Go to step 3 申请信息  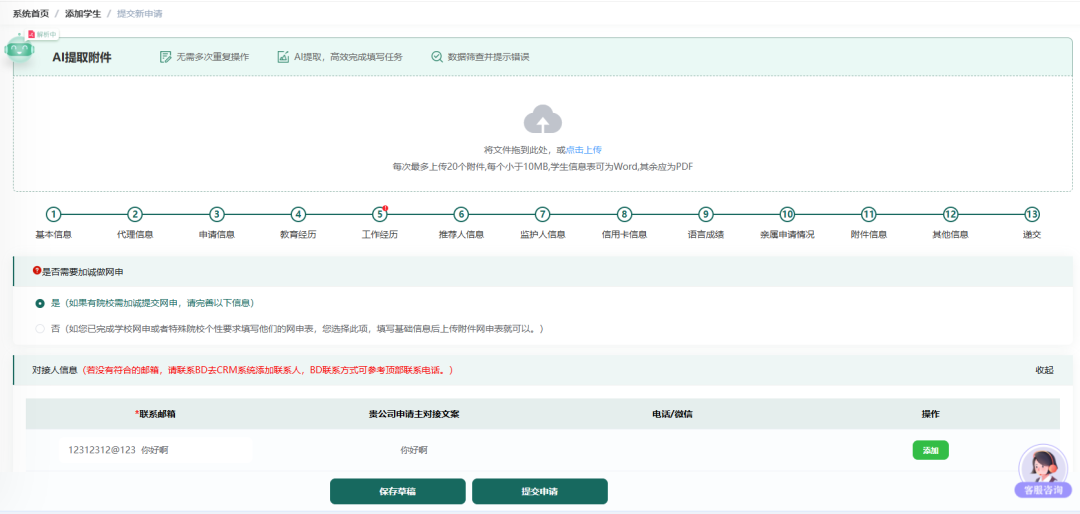point(217,214)
